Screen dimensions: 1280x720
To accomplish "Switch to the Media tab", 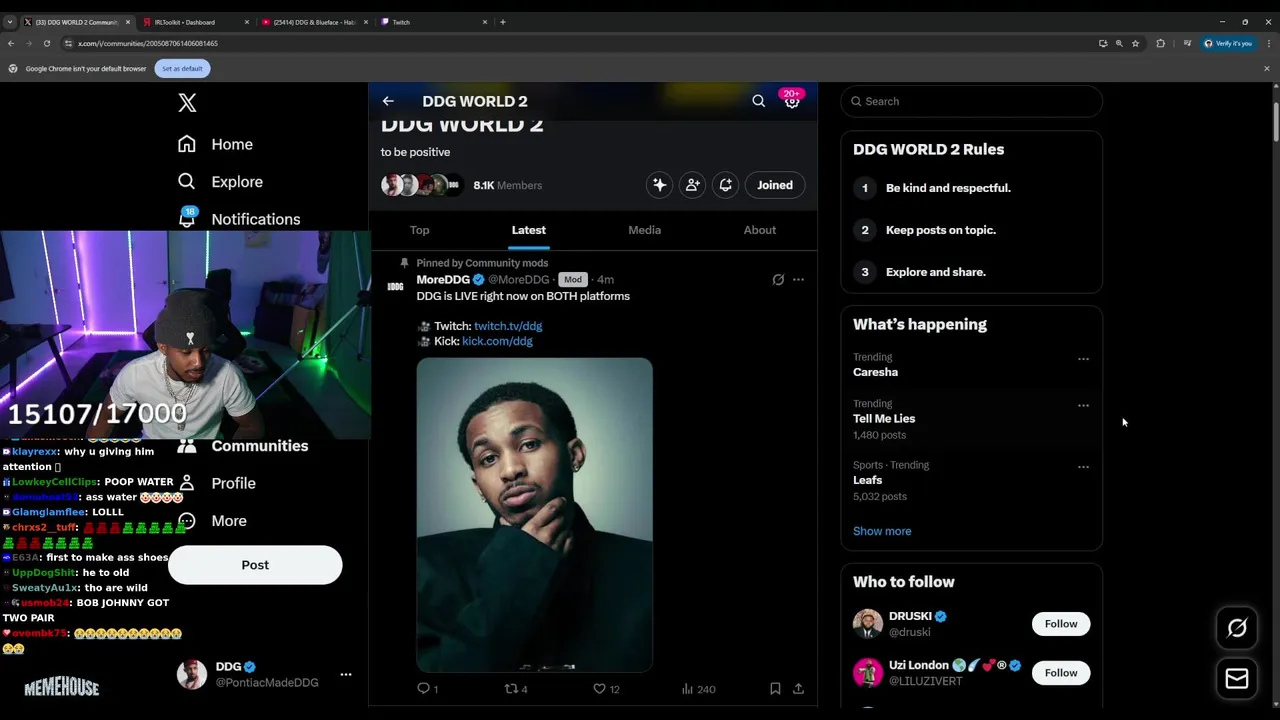I will (x=645, y=230).
